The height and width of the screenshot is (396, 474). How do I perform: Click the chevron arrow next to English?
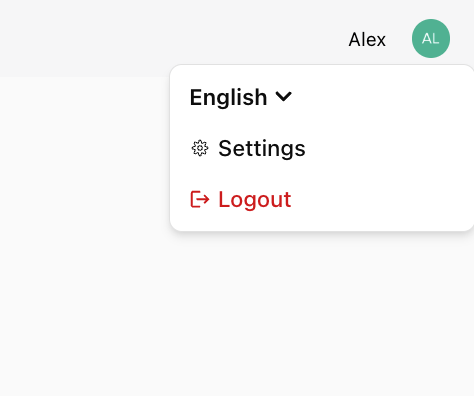[284, 97]
